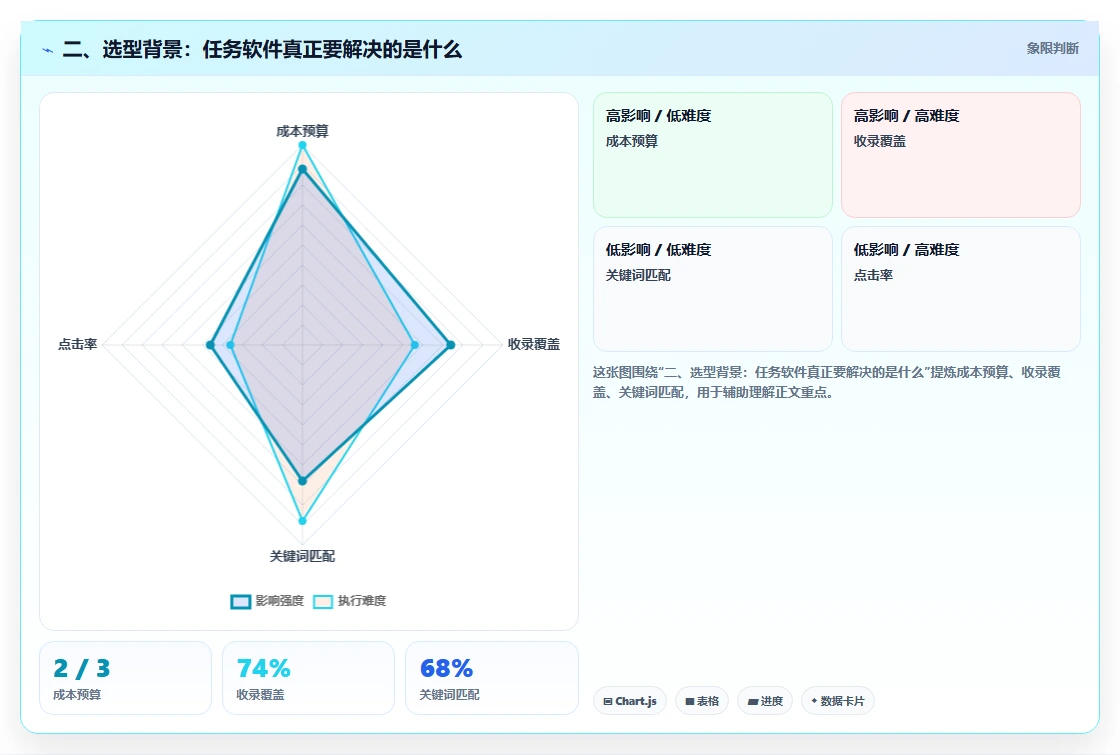Click the 影响强度 legend label
This screenshot has width=1120, height=755.
[x=279, y=601]
